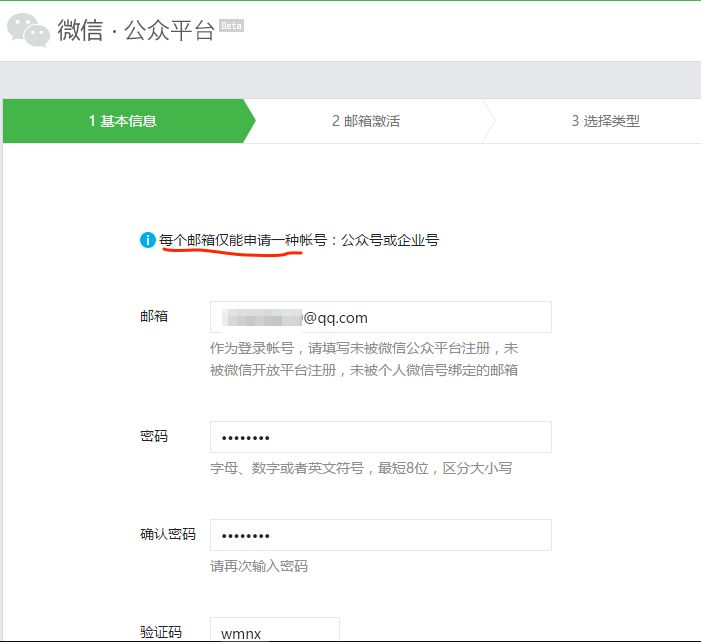Click the 密码 field label
The image size is (701, 642).
[154, 436]
